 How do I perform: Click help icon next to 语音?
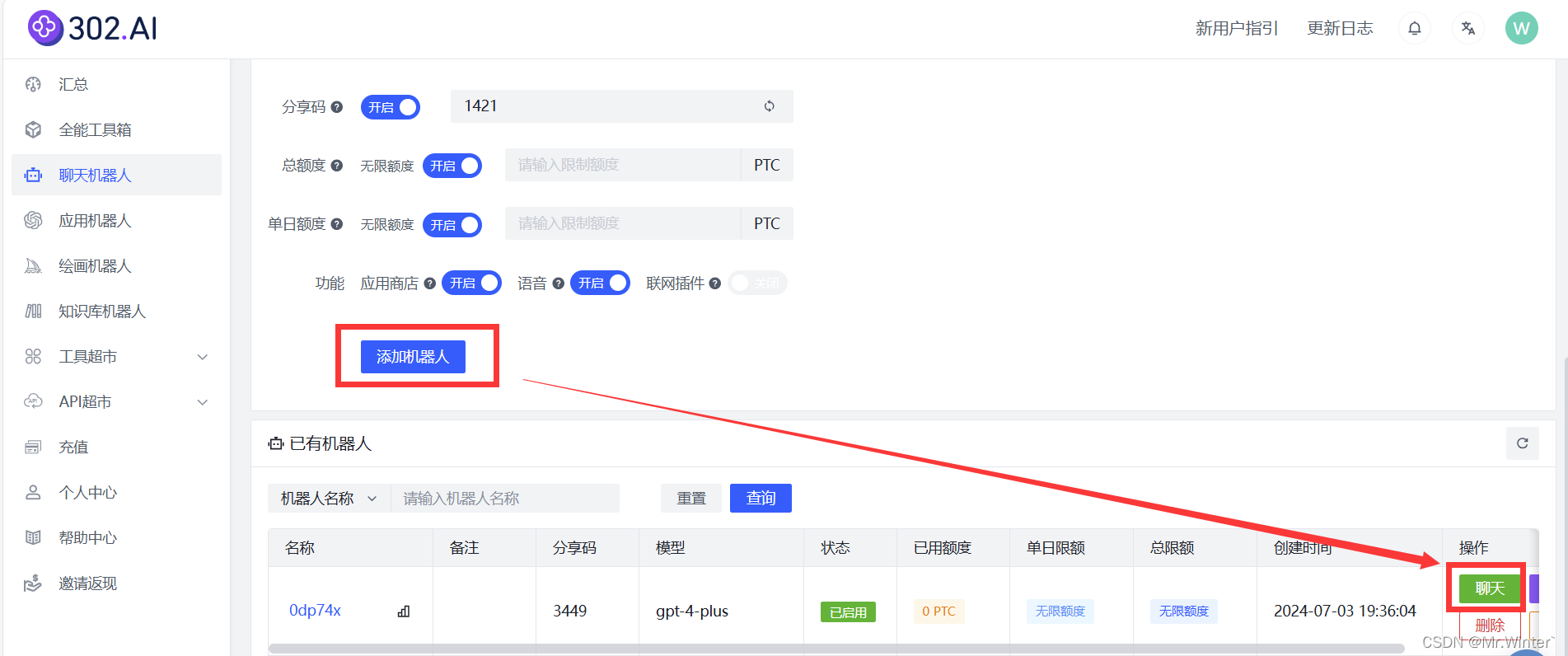coord(558,283)
